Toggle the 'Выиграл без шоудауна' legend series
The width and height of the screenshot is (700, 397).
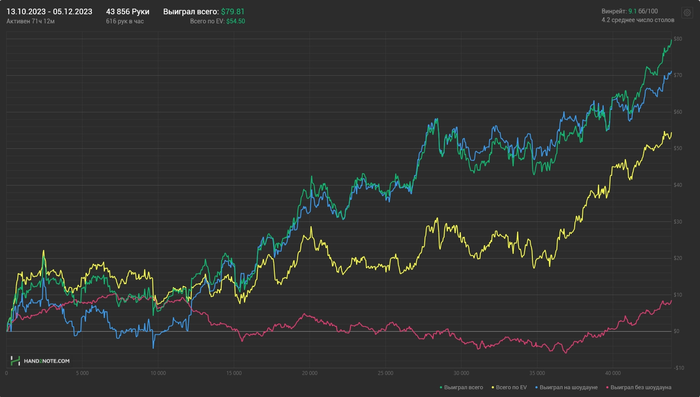[638, 388]
